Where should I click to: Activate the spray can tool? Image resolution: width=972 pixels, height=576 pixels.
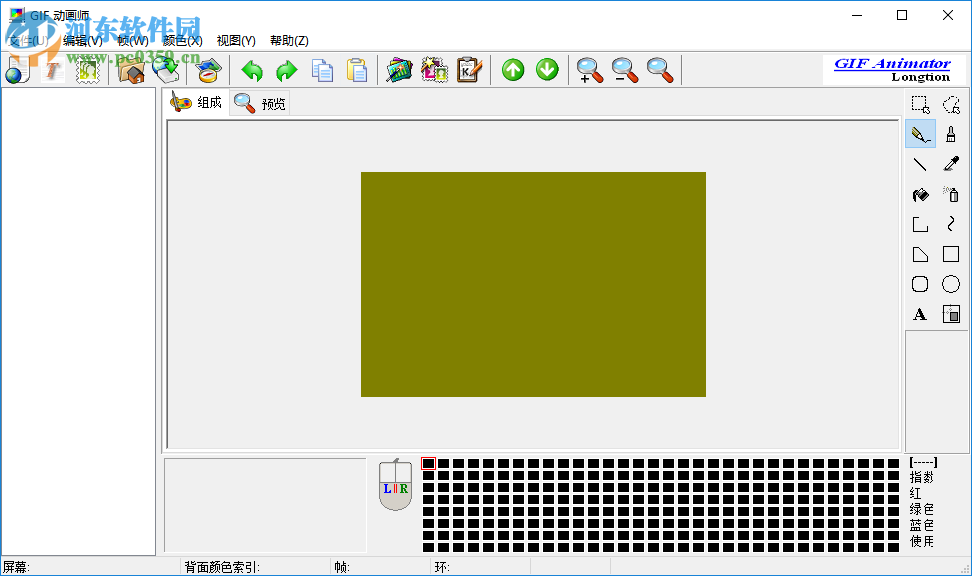tap(951, 195)
